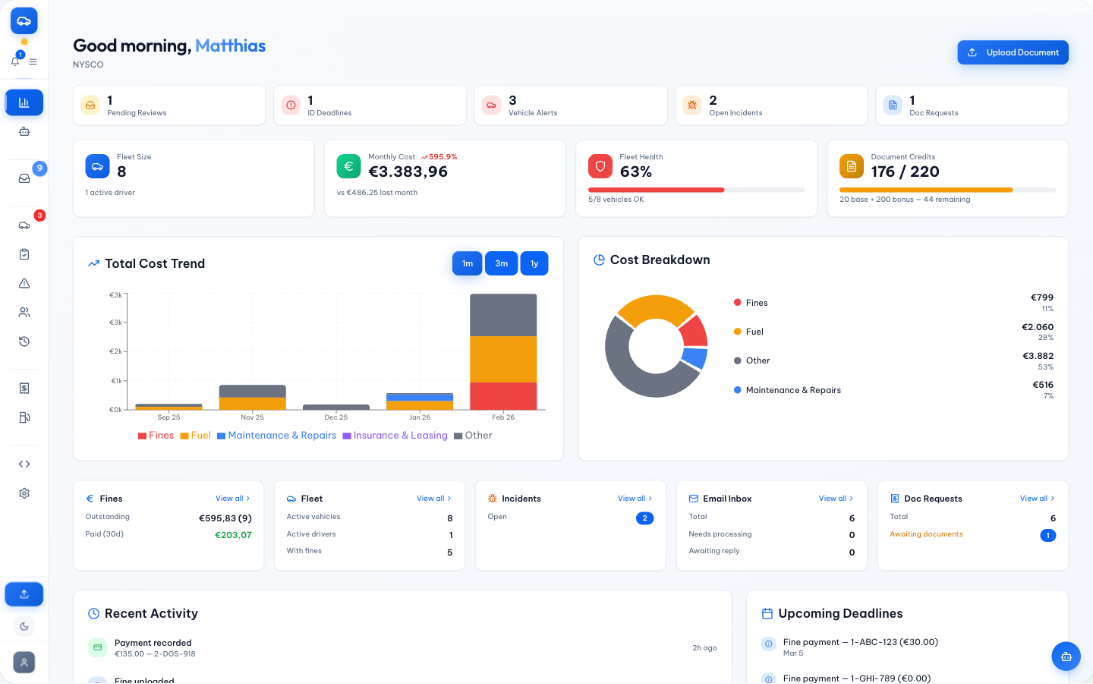View vehicles with the car sidebar icon
The height and width of the screenshot is (684, 1093).
click(x=24, y=224)
